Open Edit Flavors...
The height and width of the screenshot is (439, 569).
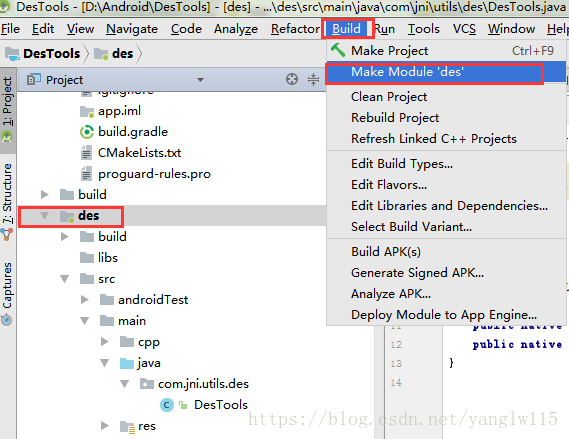point(446,185)
